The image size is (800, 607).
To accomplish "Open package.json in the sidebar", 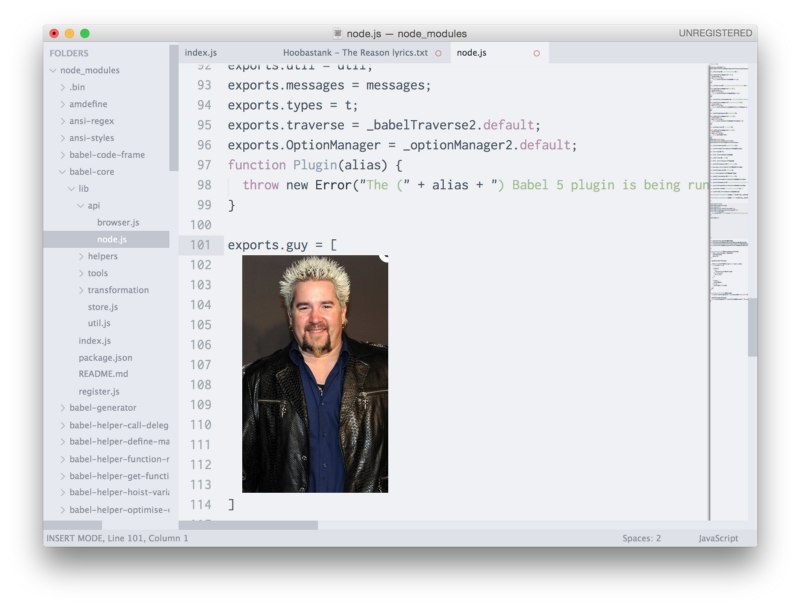I will click(x=105, y=358).
